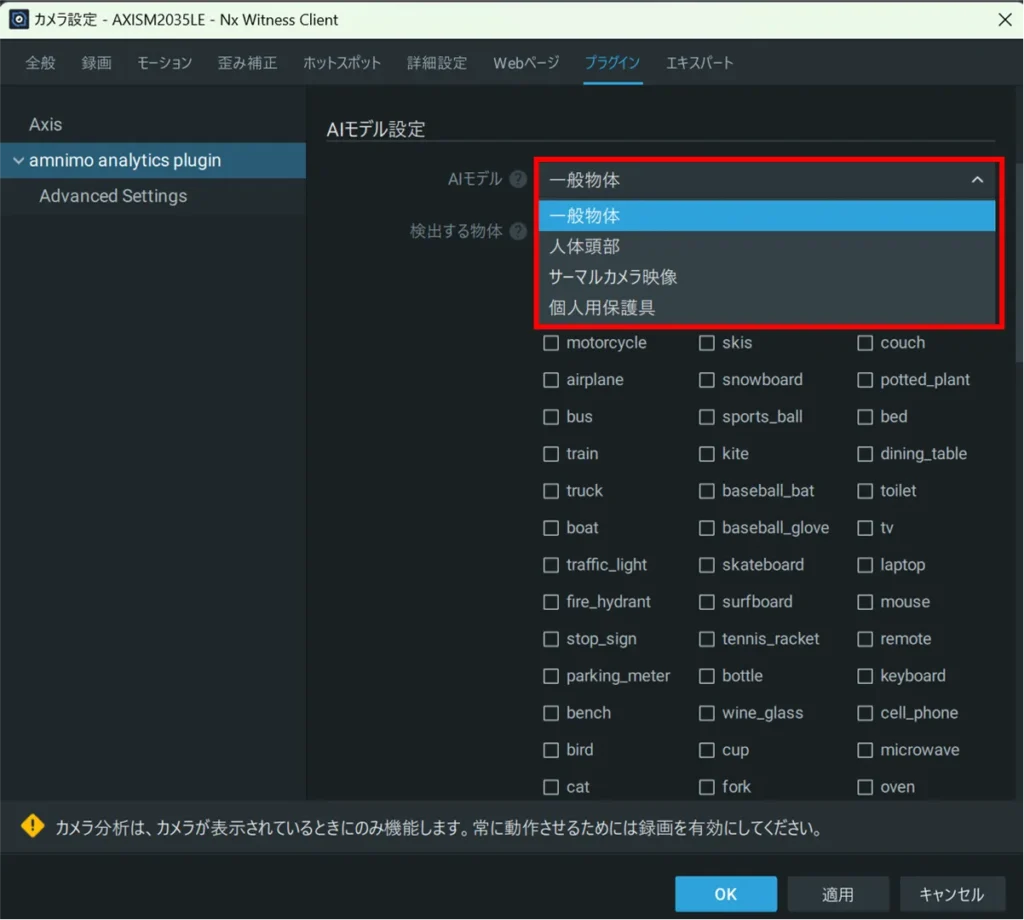Tick the cell_phone checkbox
Screen dimensions: 1024x920
865,713
